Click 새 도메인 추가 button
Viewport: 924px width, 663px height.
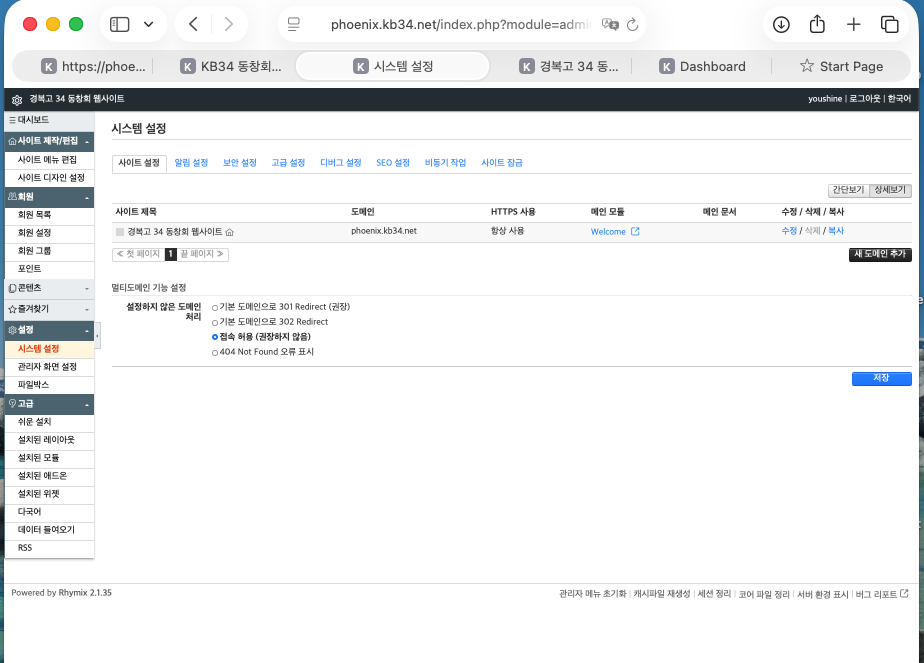[880, 254]
